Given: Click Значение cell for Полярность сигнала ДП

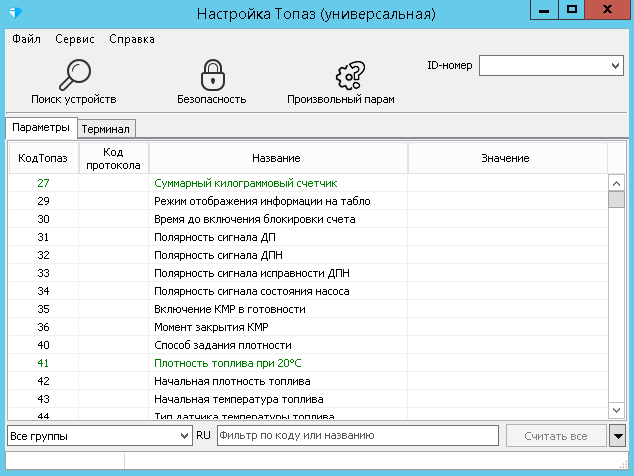Looking at the screenshot, I should [x=508, y=237].
